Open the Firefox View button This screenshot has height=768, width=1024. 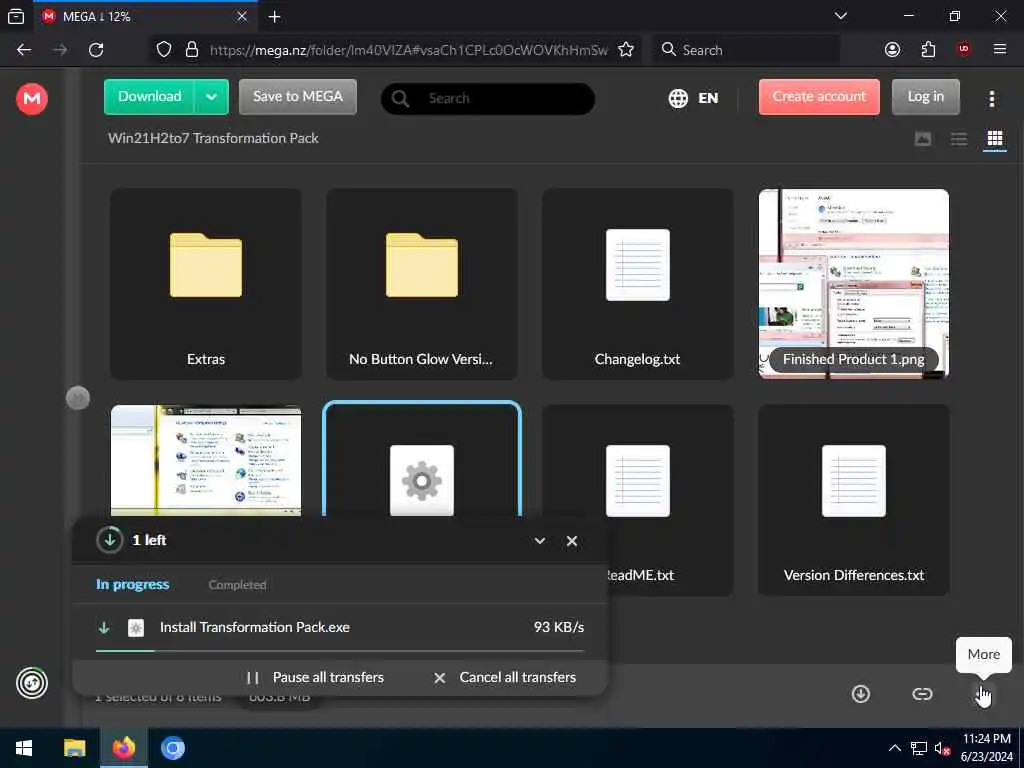click(x=16, y=16)
